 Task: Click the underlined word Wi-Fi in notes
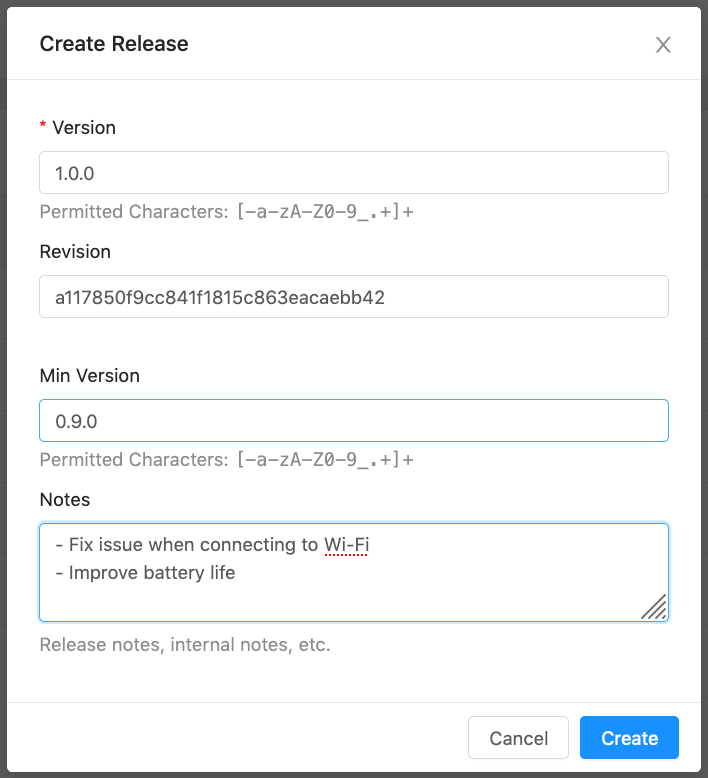pos(346,545)
